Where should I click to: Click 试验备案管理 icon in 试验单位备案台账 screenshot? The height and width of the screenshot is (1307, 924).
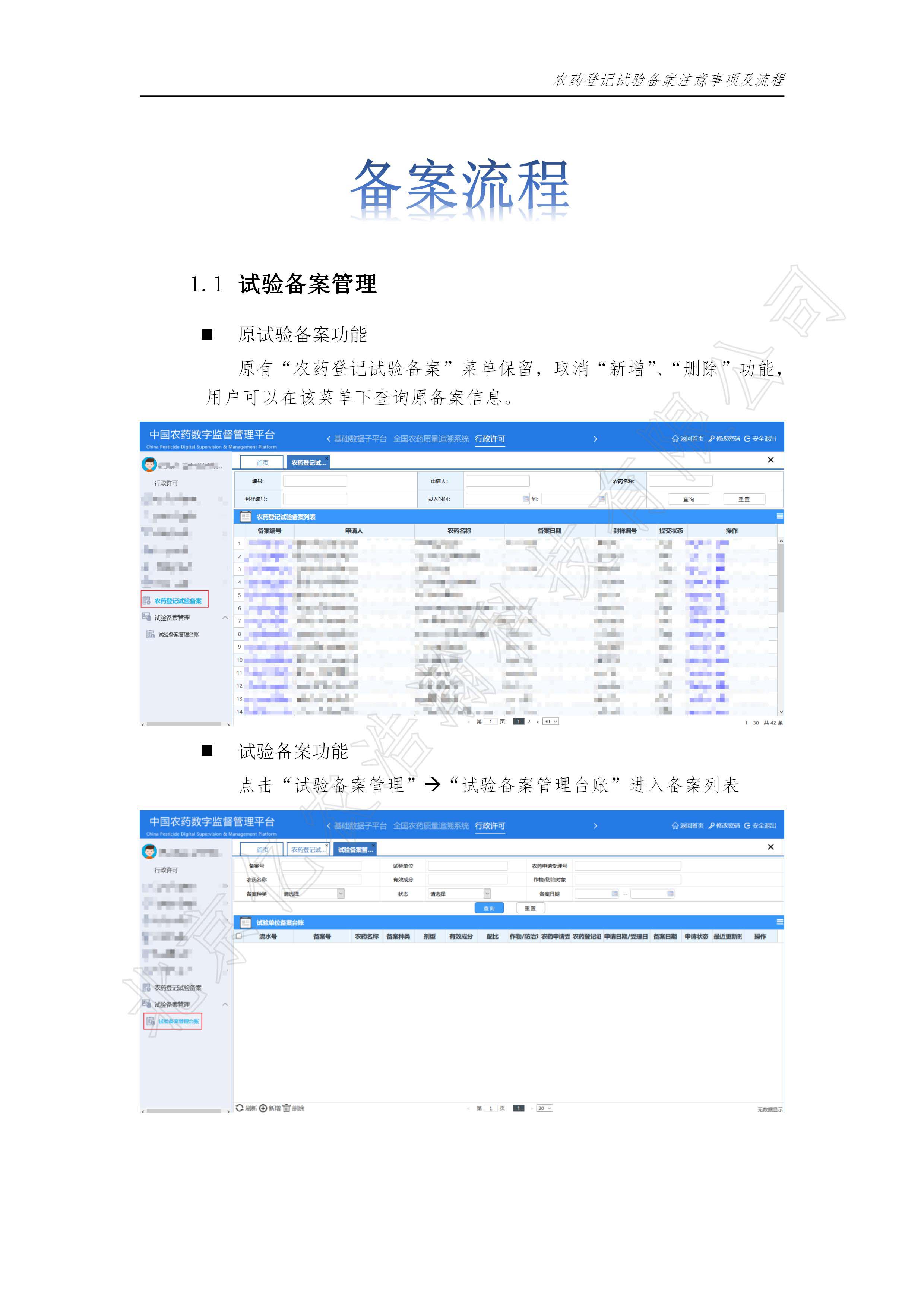point(147,1004)
